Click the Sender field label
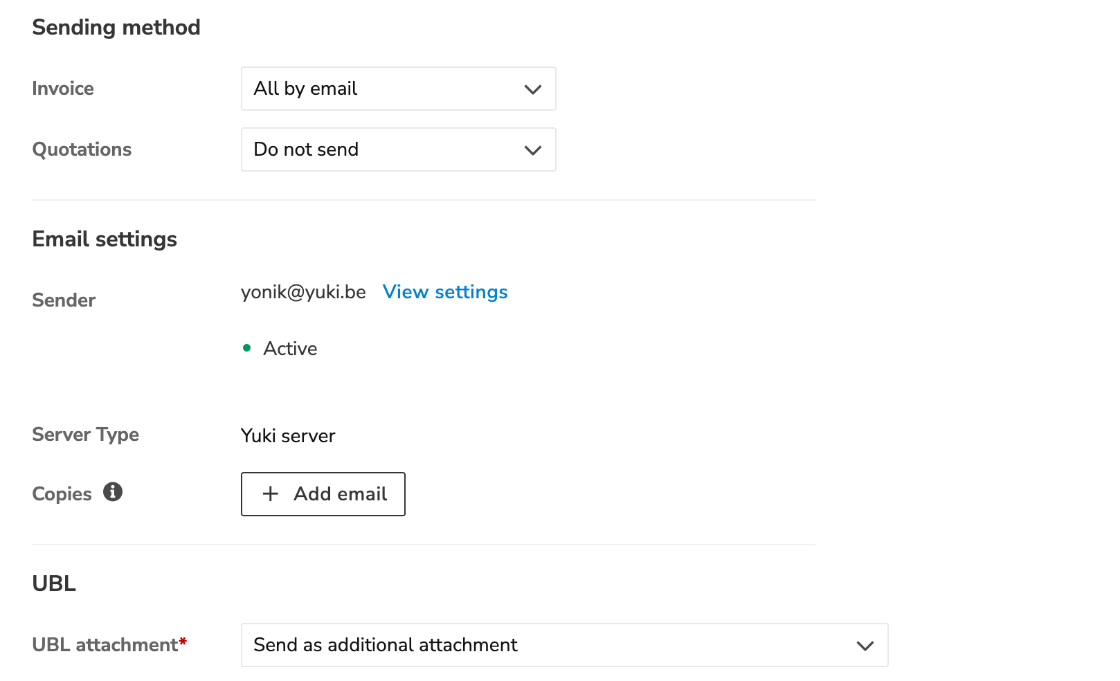 coord(64,300)
